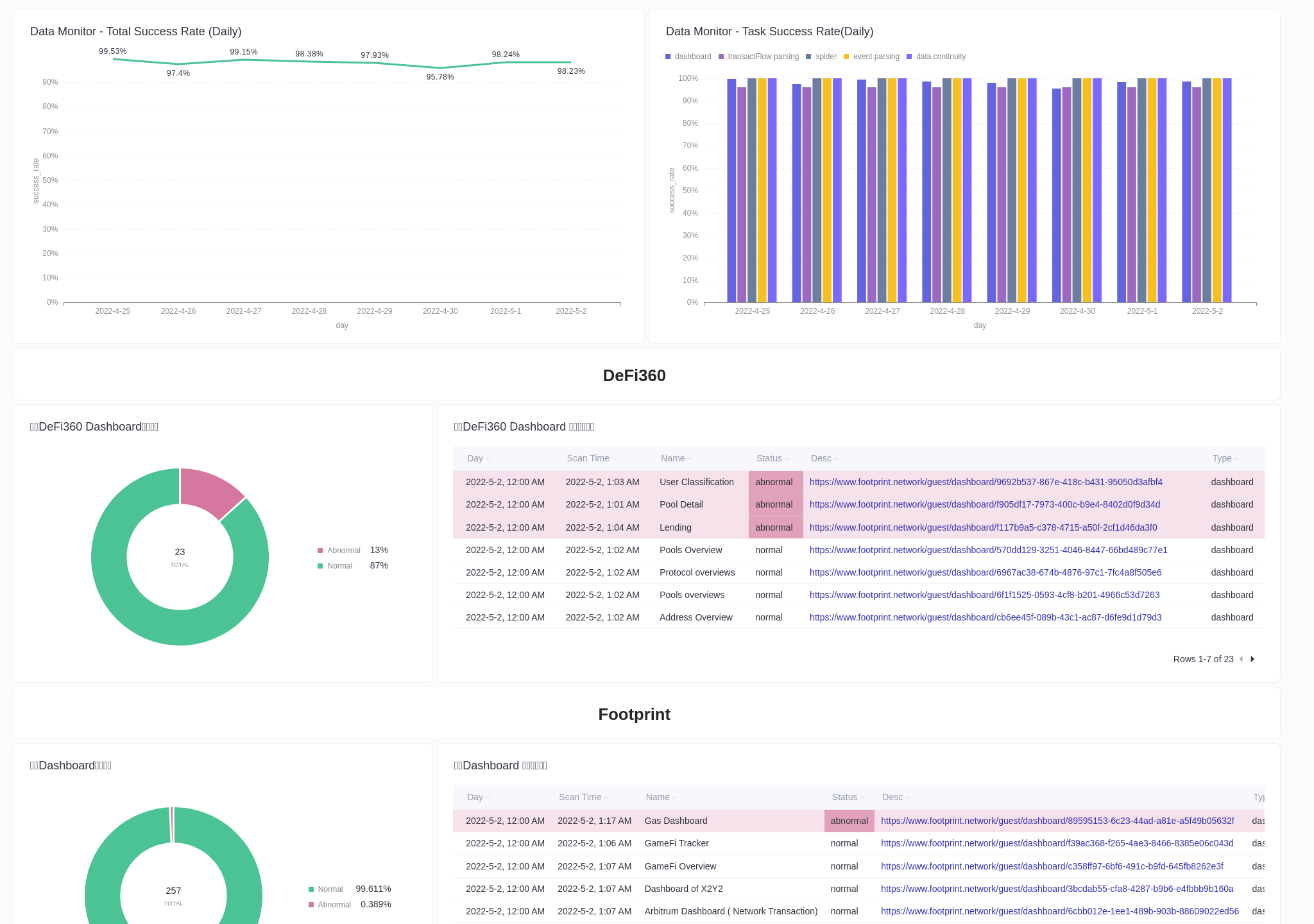
Task: Open the Gas Dashboard abnormal row link
Action: (x=1057, y=821)
